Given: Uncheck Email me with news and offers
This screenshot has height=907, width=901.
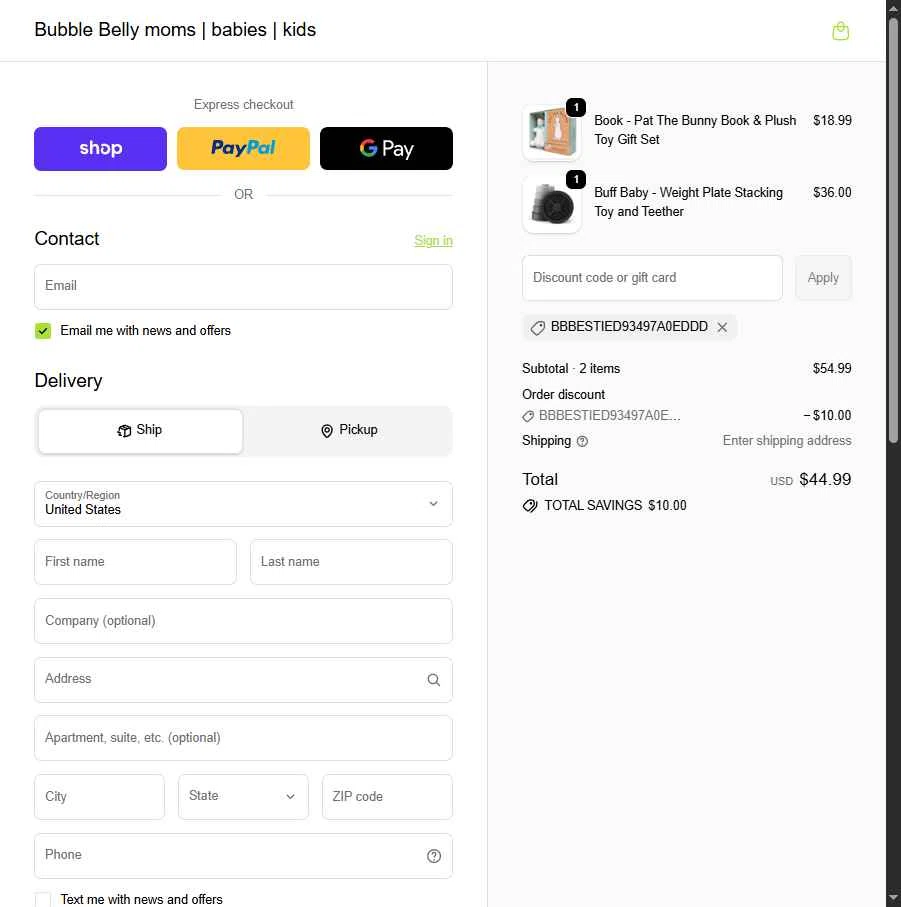Looking at the screenshot, I should pos(43,331).
